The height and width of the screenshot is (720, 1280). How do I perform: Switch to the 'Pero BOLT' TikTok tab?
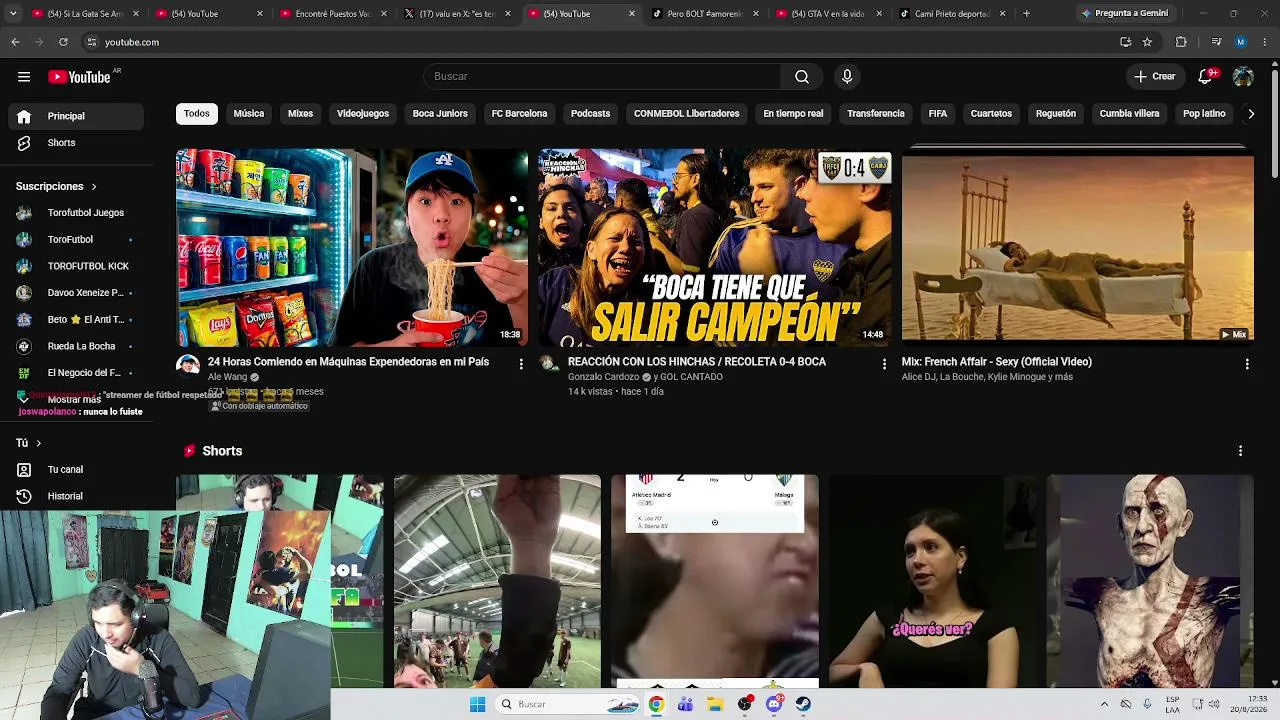(705, 14)
